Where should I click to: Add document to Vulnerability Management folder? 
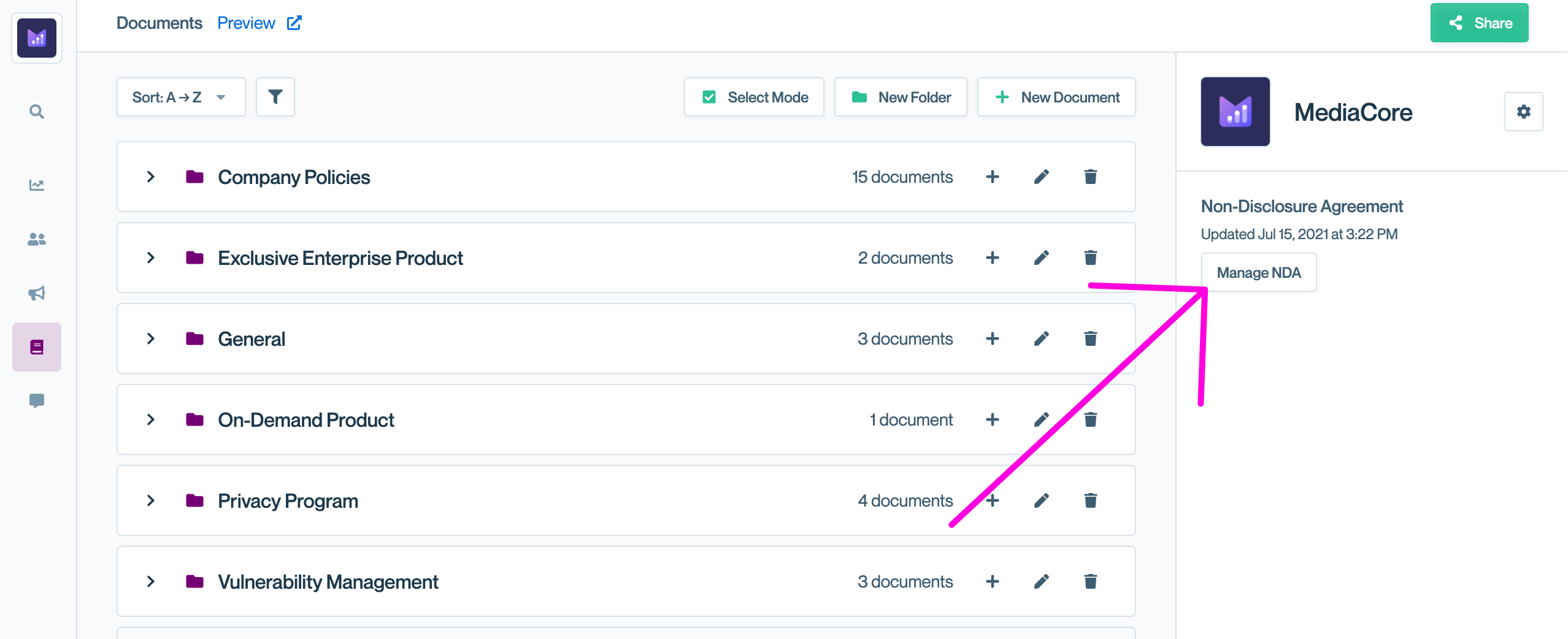pos(993,581)
